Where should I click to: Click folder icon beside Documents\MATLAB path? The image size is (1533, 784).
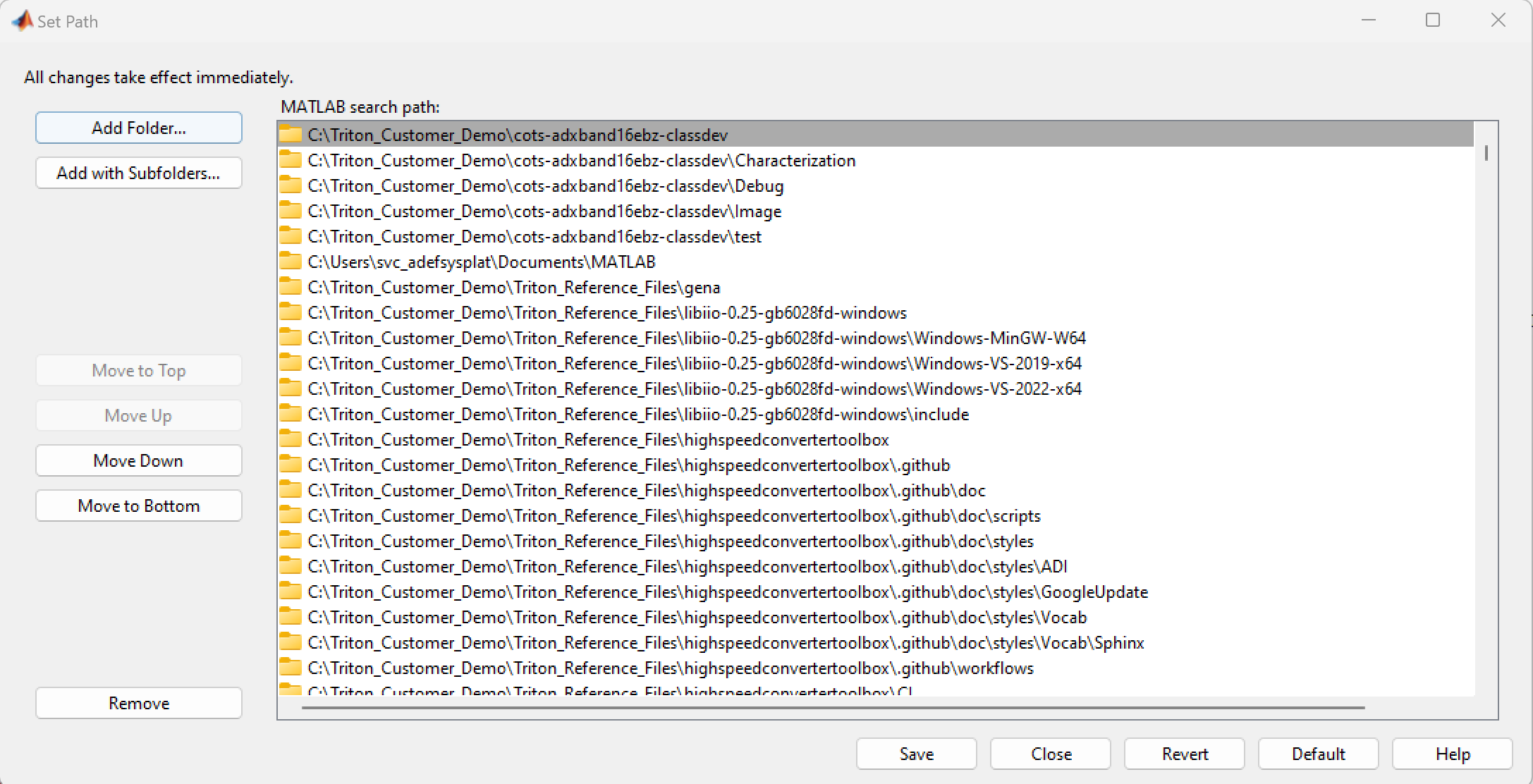pos(290,262)
